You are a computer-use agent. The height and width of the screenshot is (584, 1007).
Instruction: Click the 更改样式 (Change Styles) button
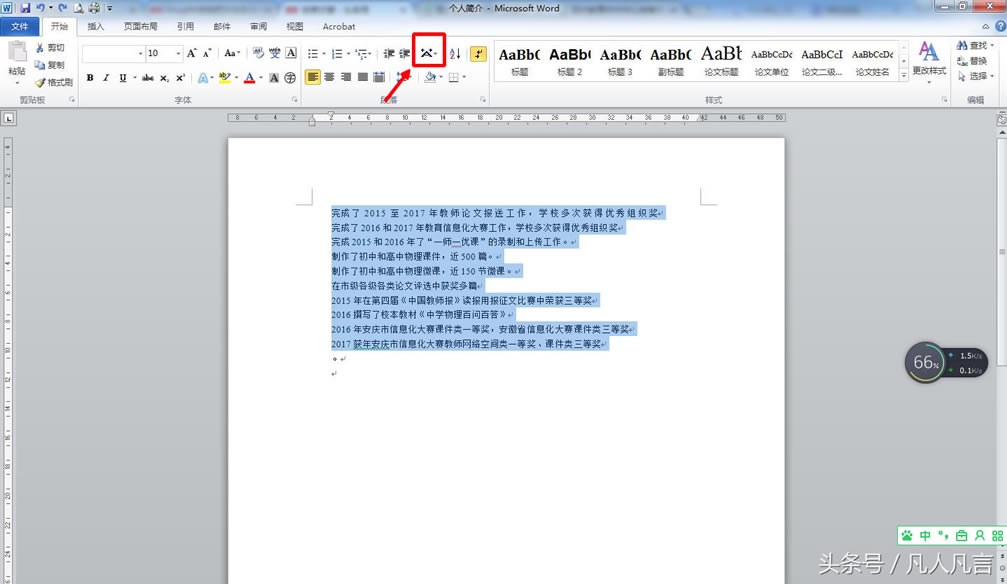(x=929, y=60)
